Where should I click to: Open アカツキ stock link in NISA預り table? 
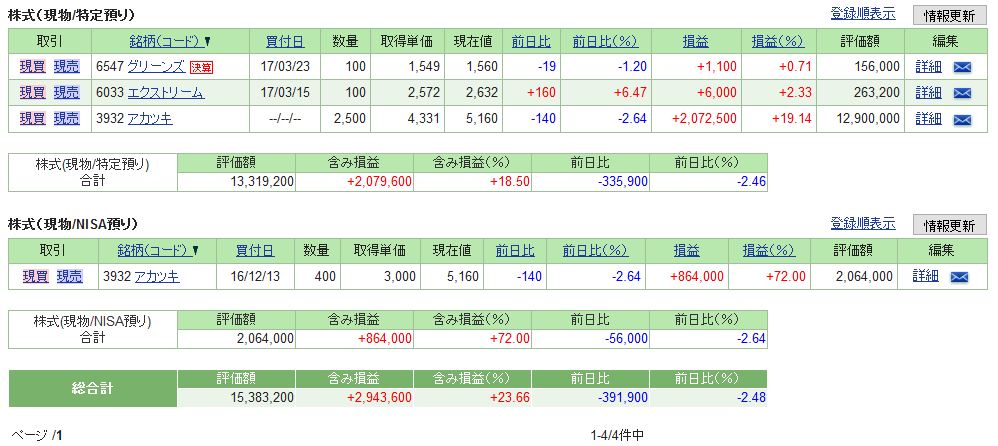point(157,276)
